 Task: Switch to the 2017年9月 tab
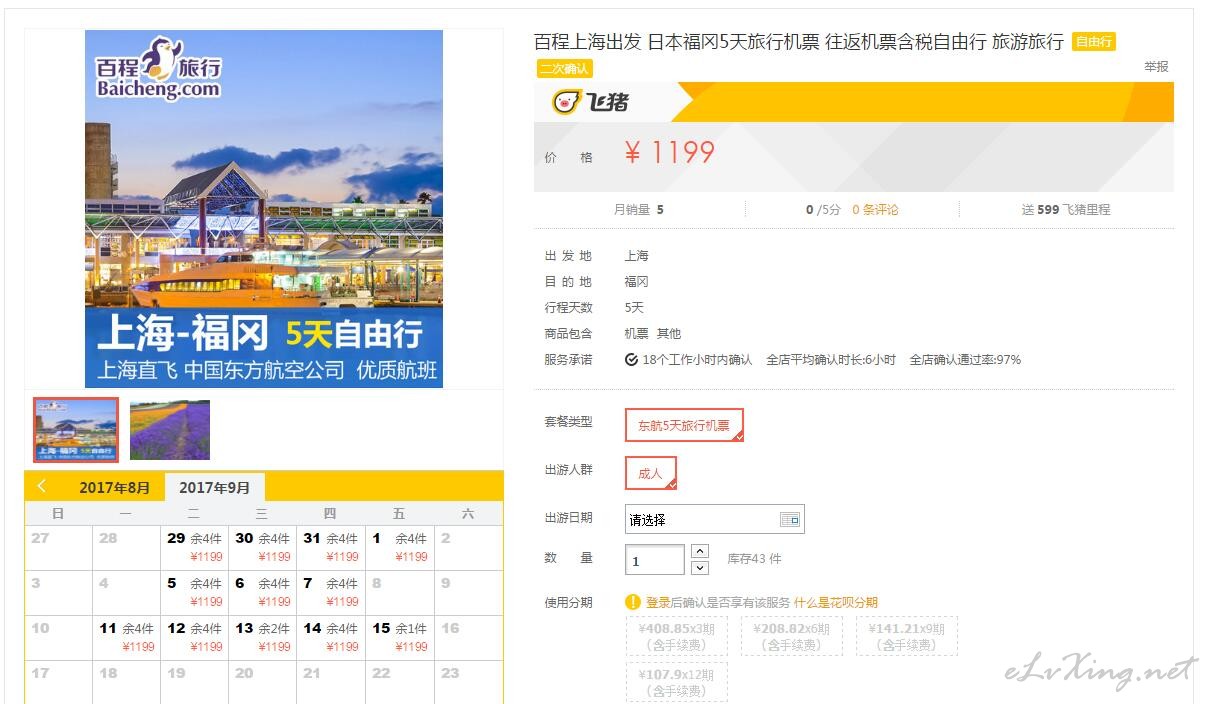pyautogui.click(x=214, y=488)
